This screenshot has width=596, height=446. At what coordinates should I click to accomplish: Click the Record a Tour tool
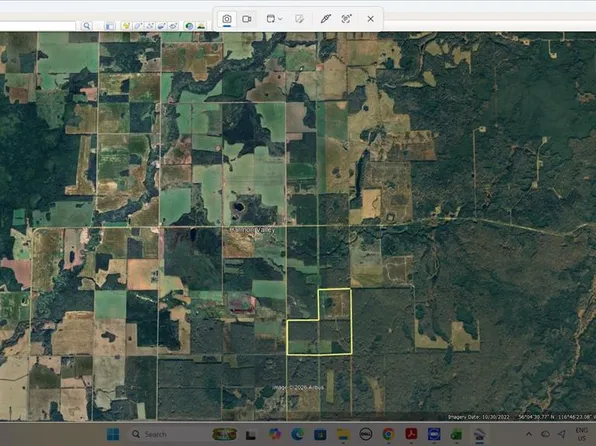tap(173, 26)
